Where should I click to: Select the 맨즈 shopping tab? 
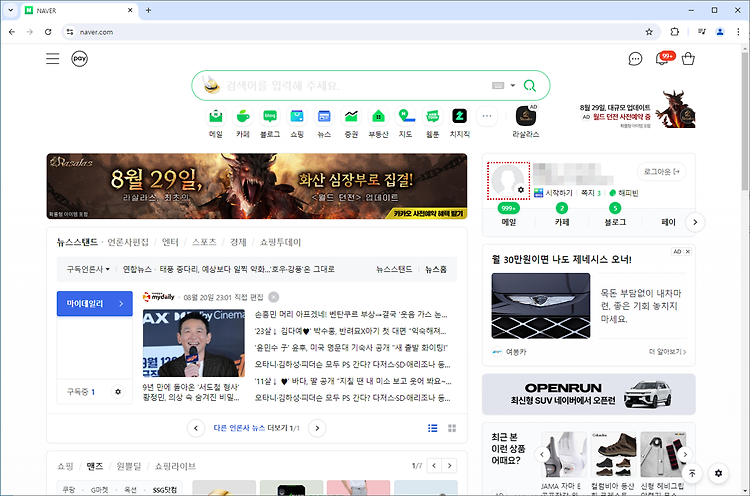tap(95, 466)
